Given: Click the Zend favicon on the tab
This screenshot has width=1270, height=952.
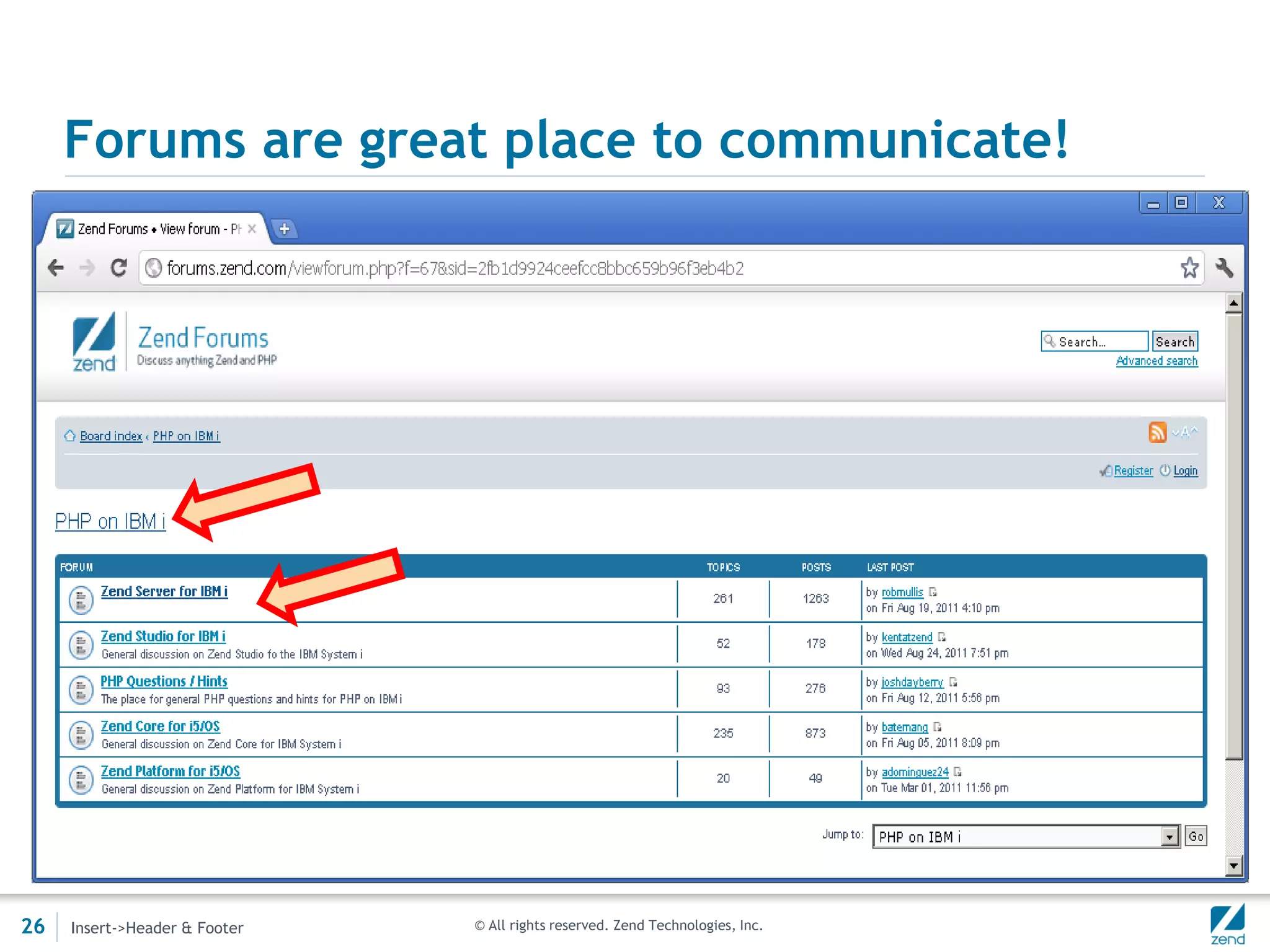Looking at the screenshot, I should (65, 229).
